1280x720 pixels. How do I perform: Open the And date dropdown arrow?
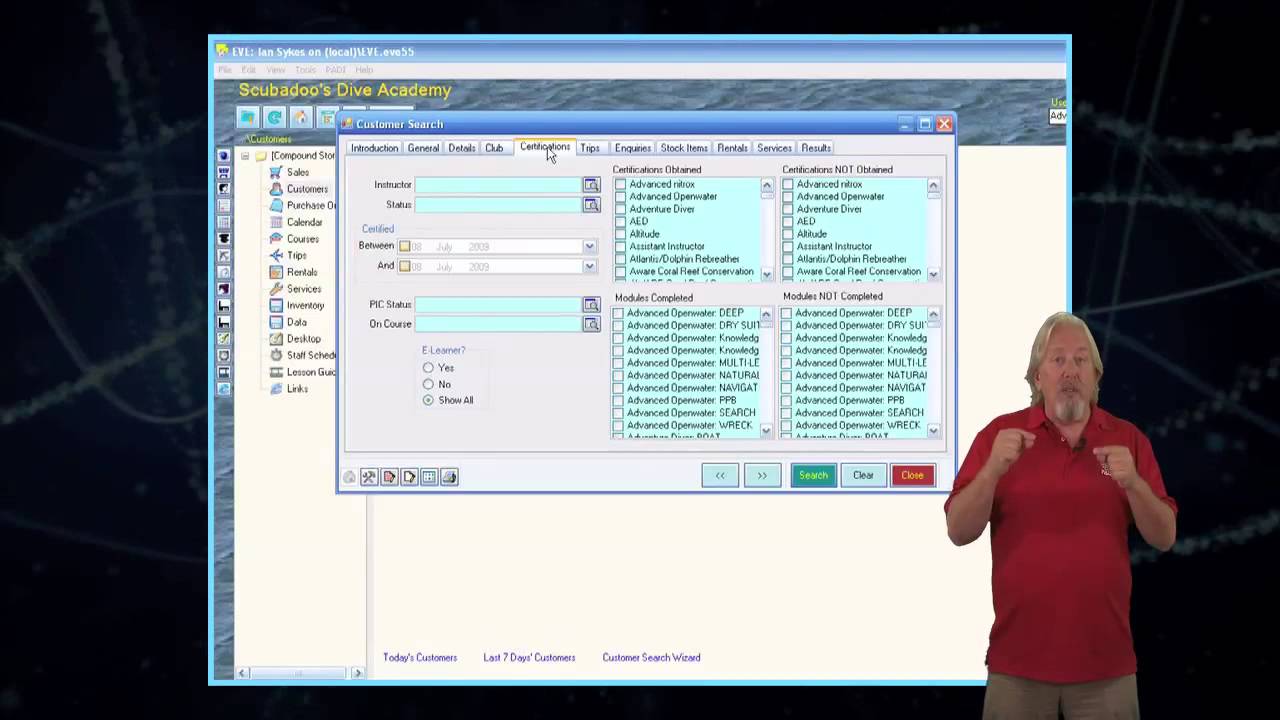(589, 266)
